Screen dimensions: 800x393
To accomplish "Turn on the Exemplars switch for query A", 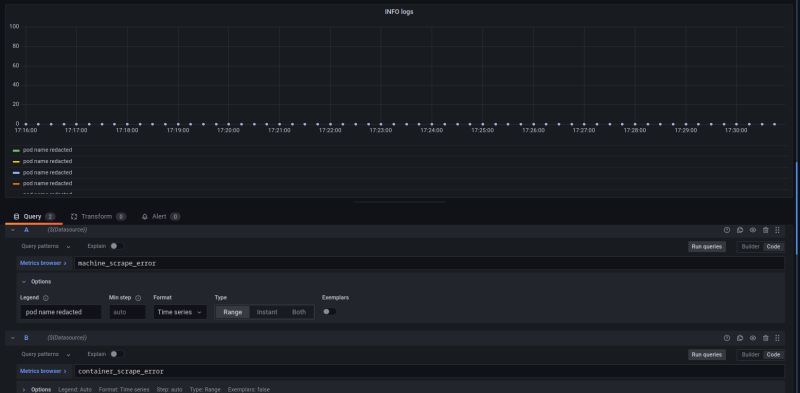I will (x=329, y=312).
